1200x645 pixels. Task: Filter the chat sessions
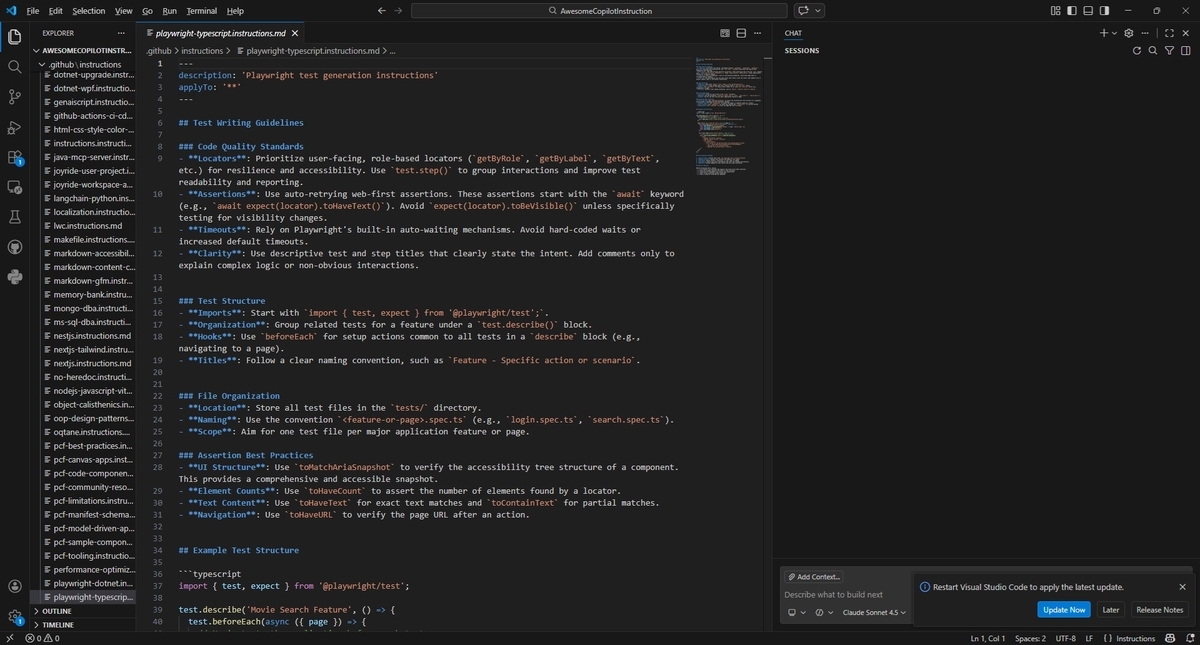(1169, 50)
